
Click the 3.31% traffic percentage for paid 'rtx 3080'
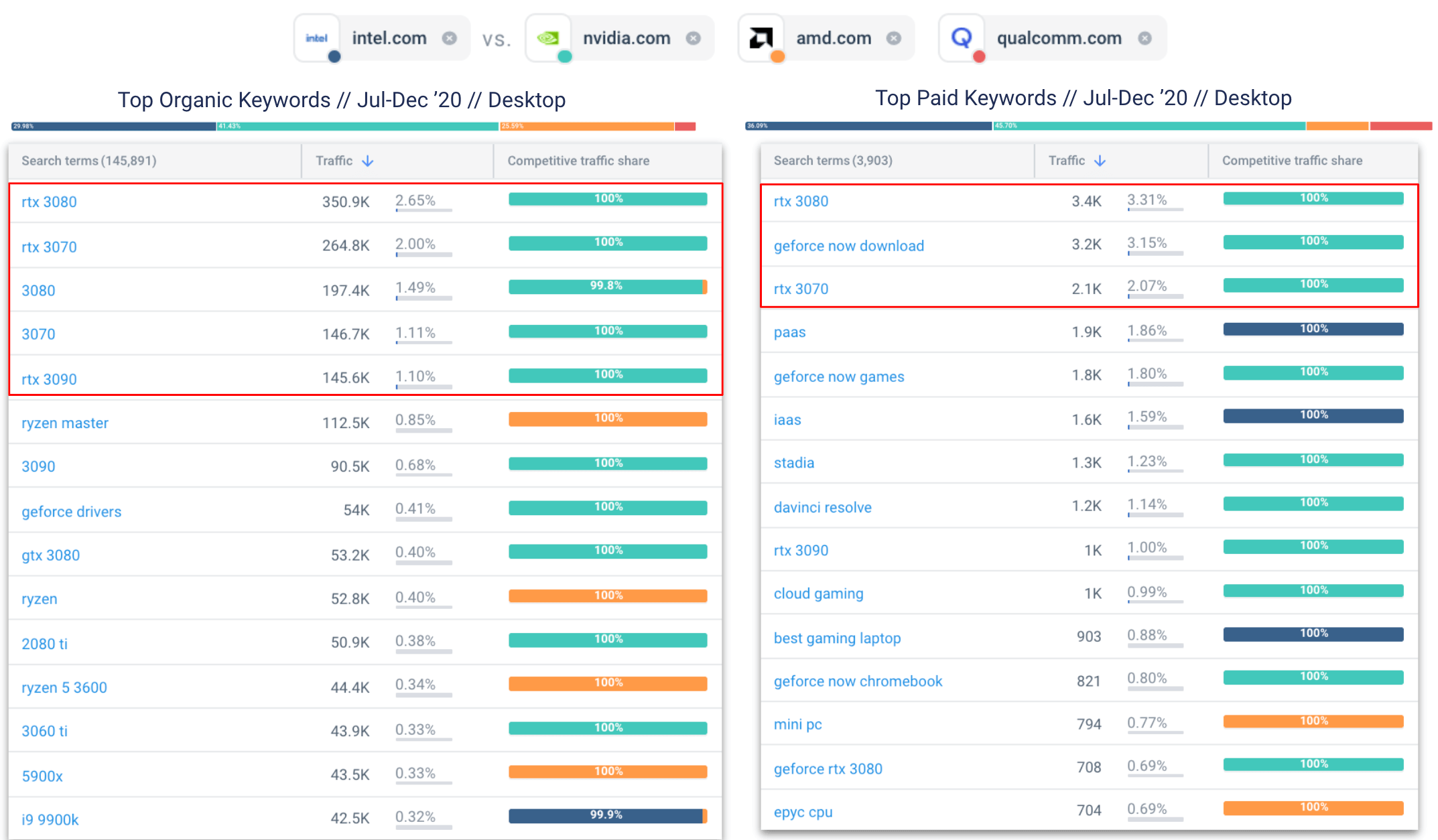tap(1147, 200)
